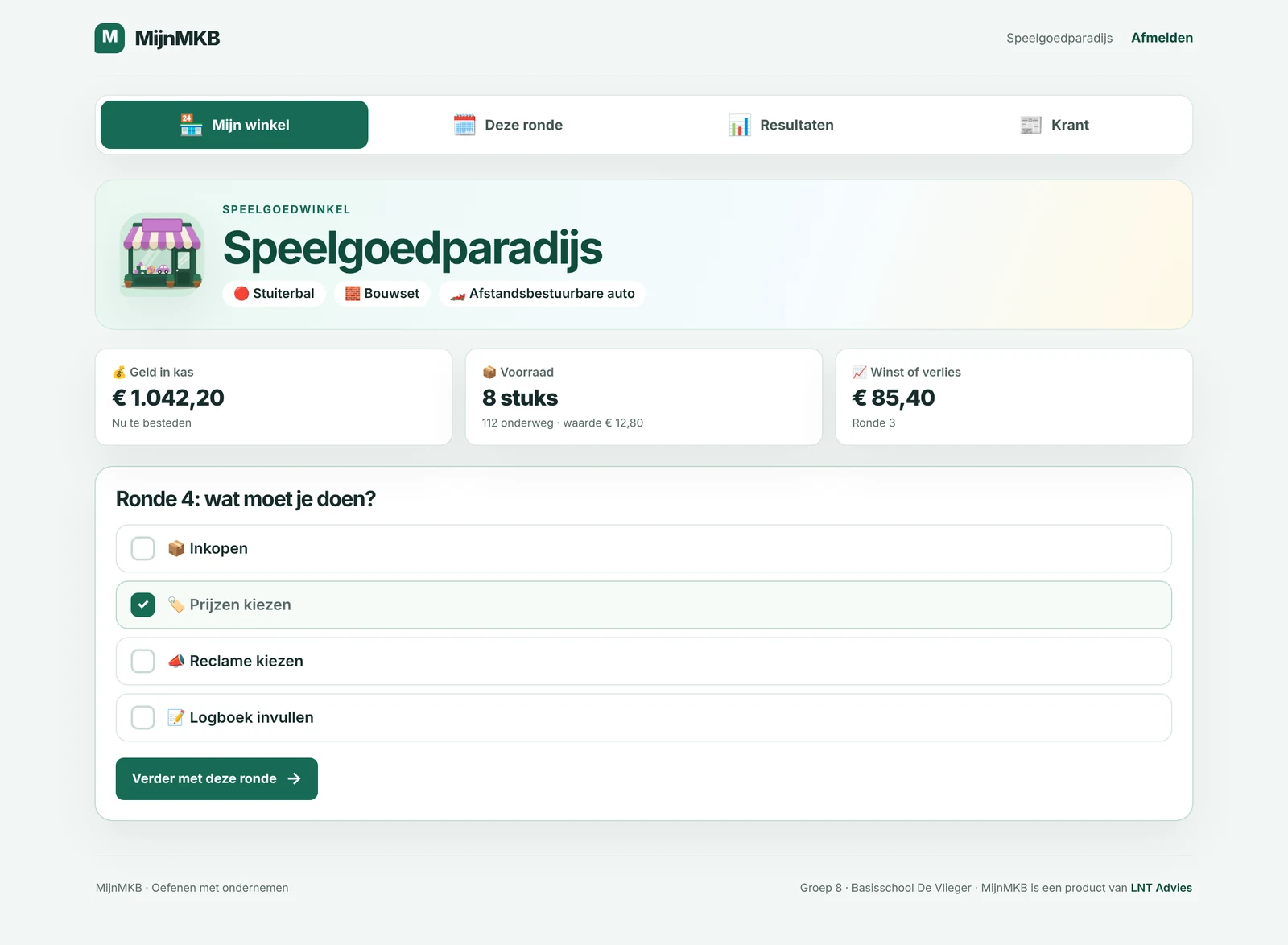Tick the Reclame kiezen checkbox
The height and width of the screenshot is (945, 1288).
click(142, 661)
